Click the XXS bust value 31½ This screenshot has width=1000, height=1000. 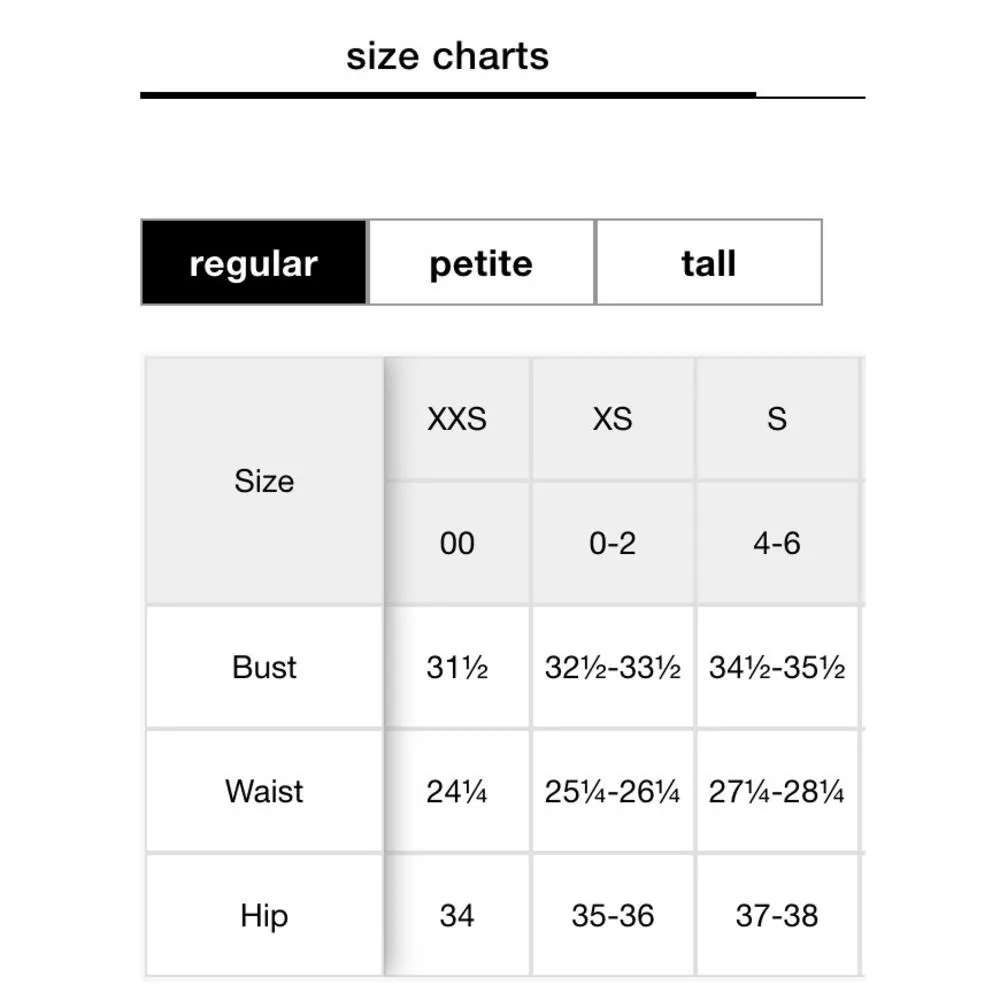(x=457, y=667)
